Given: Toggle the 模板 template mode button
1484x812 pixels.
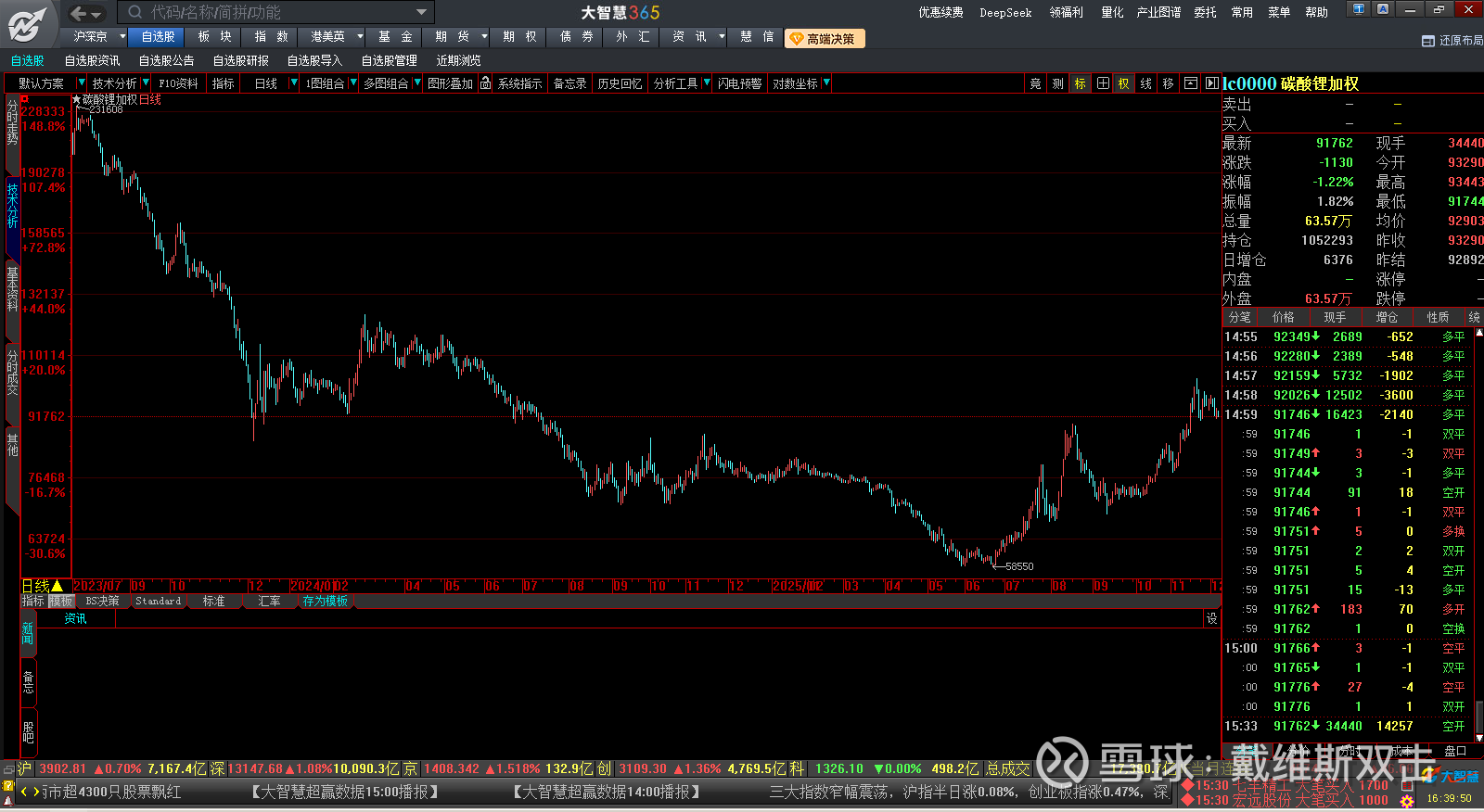Looking at the screenshot, I should click(x=60, y=602).
